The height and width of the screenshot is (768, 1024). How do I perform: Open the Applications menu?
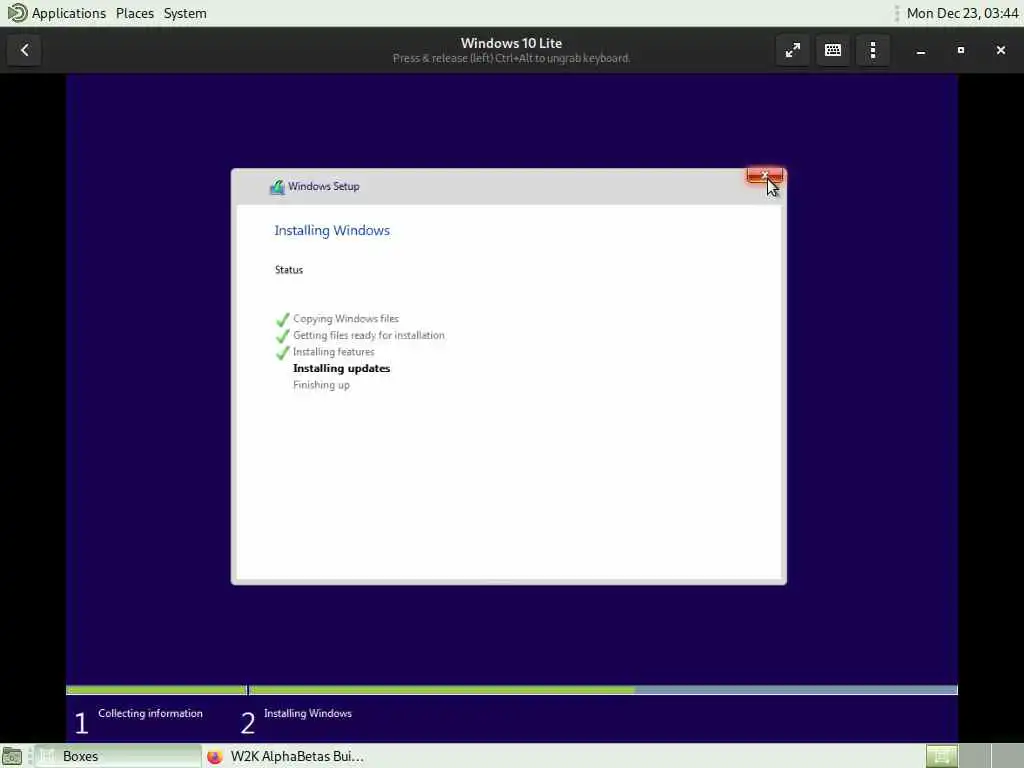(x=69, y=13)
